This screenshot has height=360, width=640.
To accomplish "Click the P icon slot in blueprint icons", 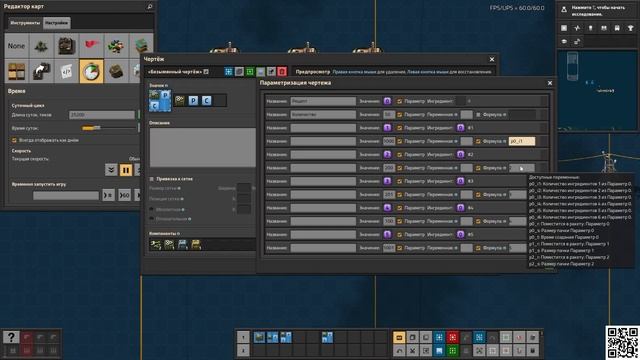I will point(193,100).
